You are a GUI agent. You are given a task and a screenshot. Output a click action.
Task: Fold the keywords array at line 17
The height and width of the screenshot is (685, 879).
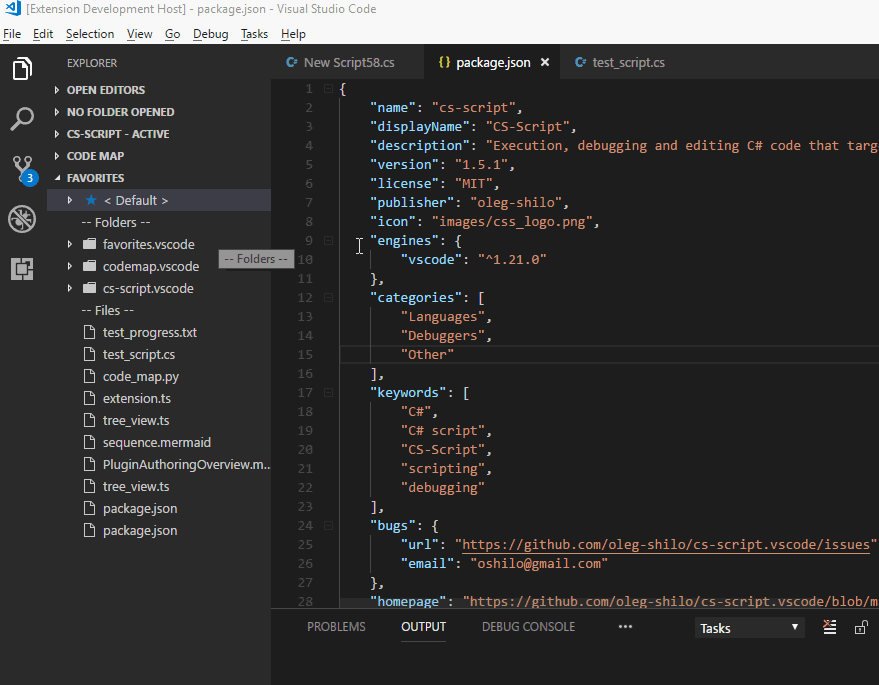tap(329, 392)
